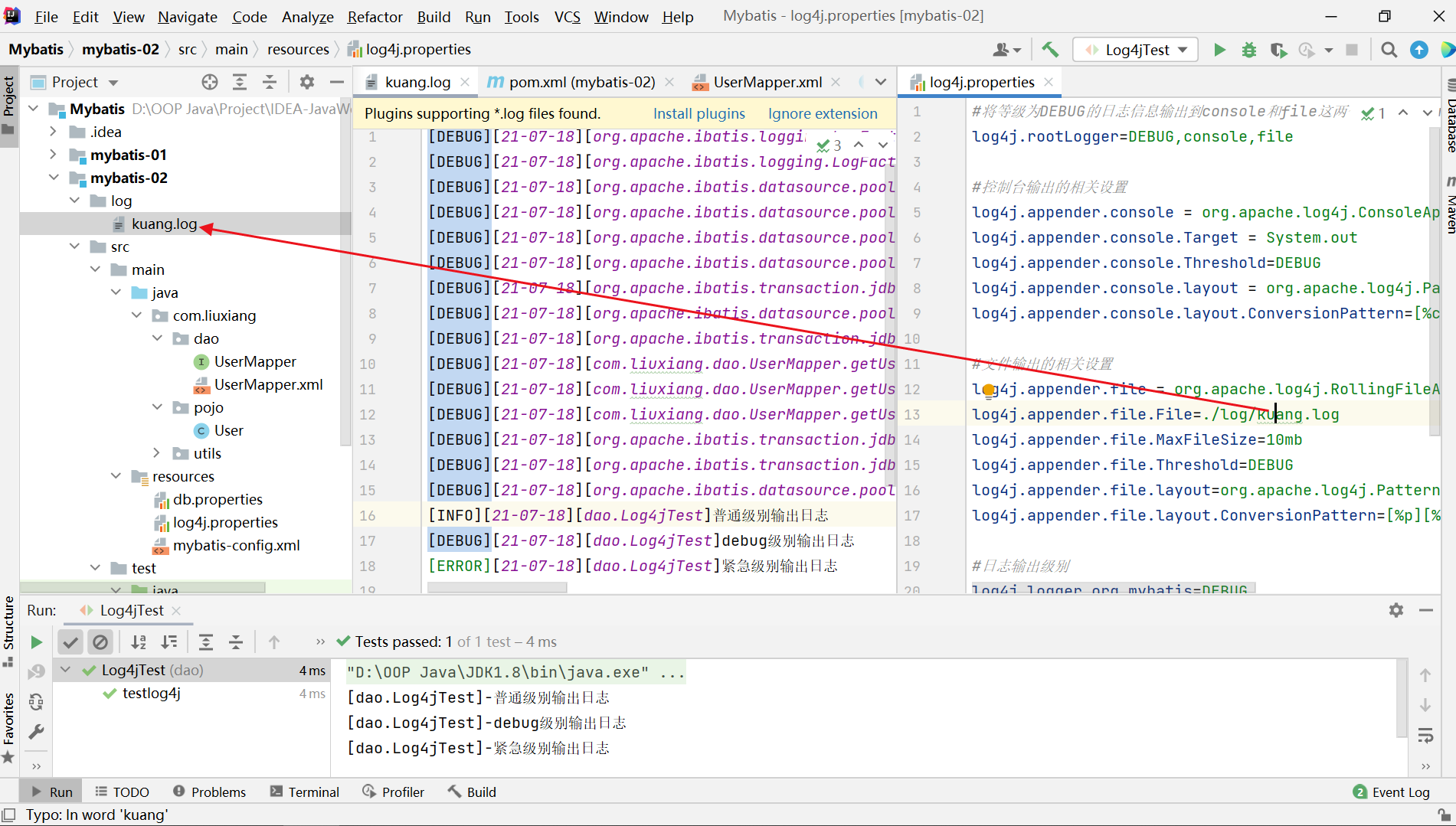
Task: Open Search Everywhere magnifier icon
Action: [x=1389, y=50]
